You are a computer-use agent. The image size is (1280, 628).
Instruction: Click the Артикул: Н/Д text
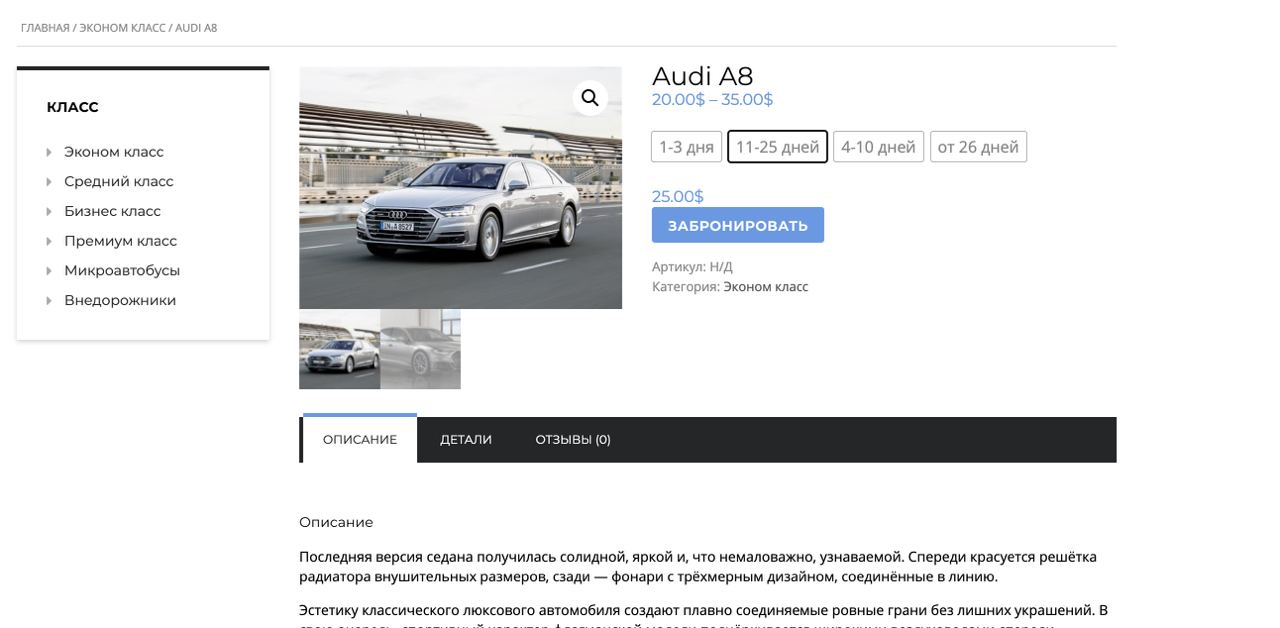692,267
